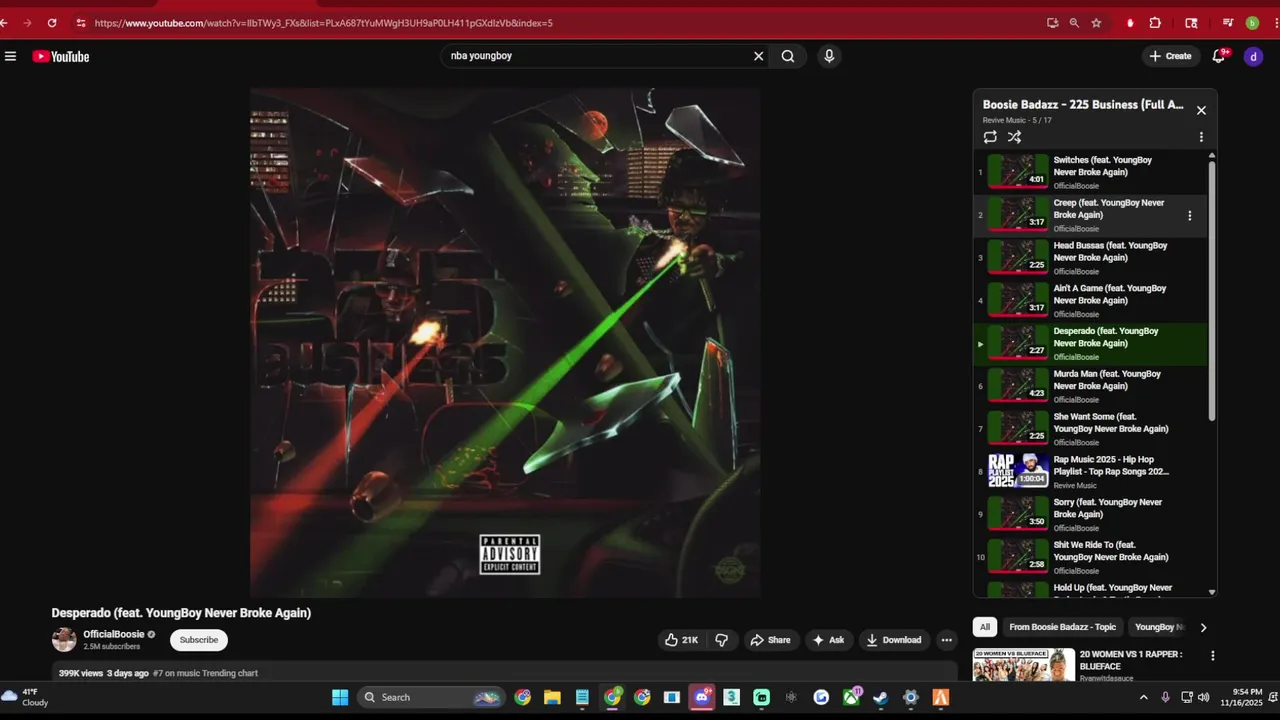1280x720 pixels.
Task: Go to the YouTube home logo
Action: point(61,57)
